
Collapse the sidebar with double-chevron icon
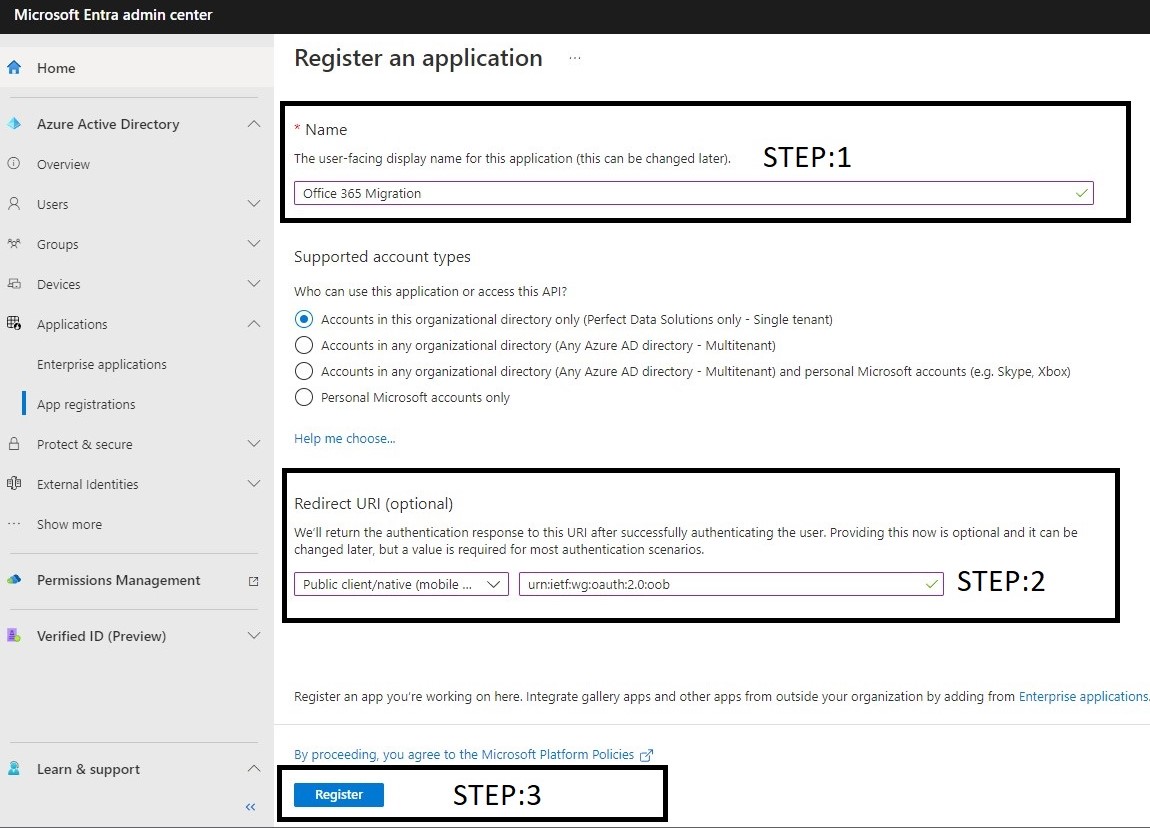point(250,807)
